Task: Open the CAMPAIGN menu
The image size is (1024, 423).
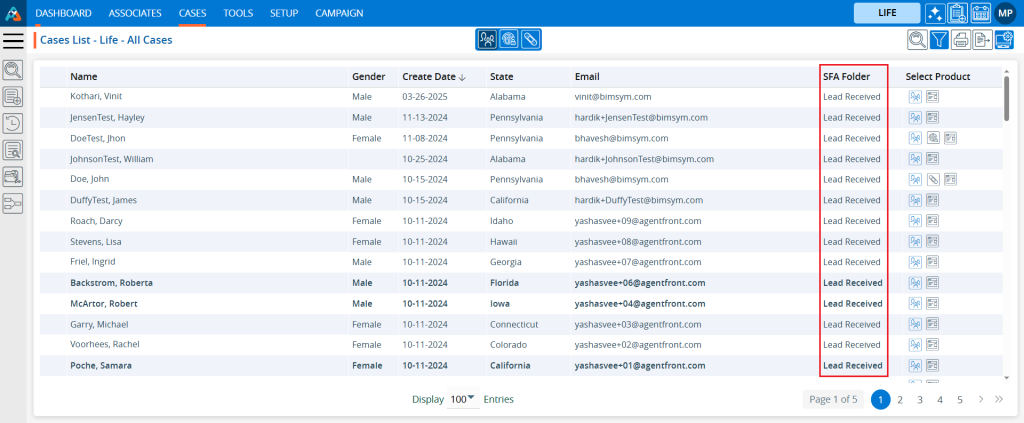Action: [339, 13]
